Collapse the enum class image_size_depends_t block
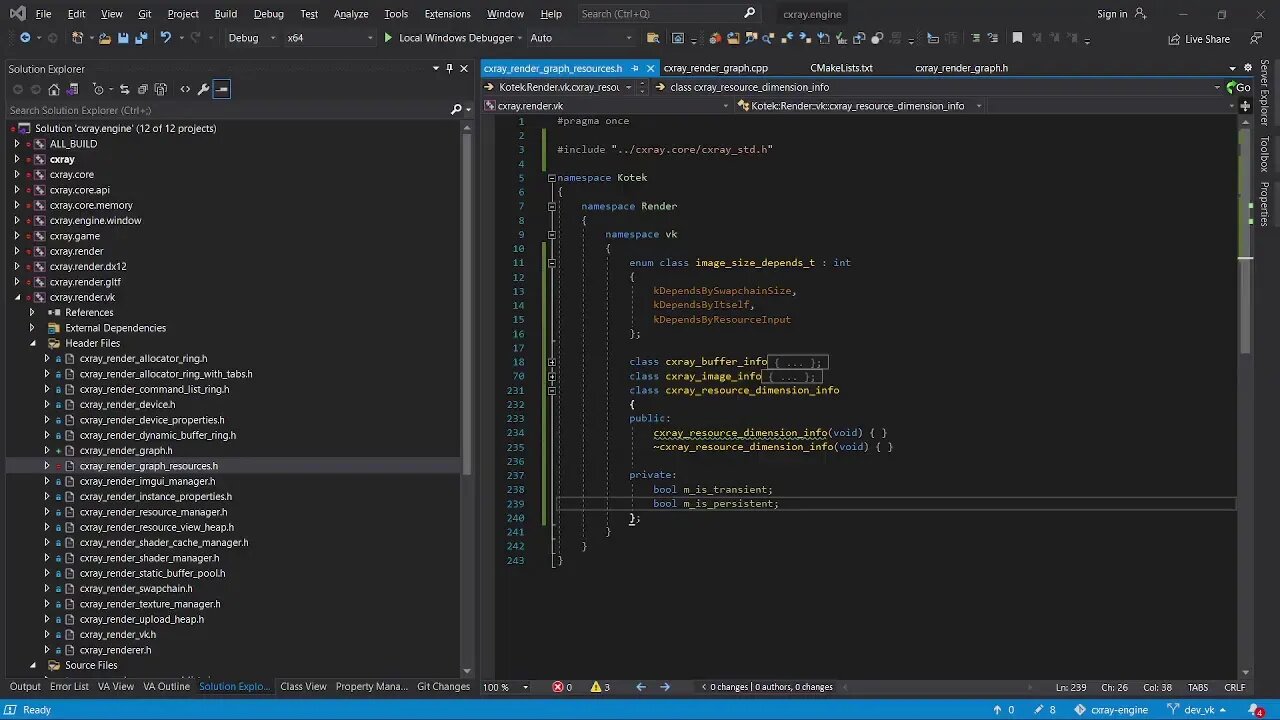Screen dimensions: 1280x720 click(551, 263)
